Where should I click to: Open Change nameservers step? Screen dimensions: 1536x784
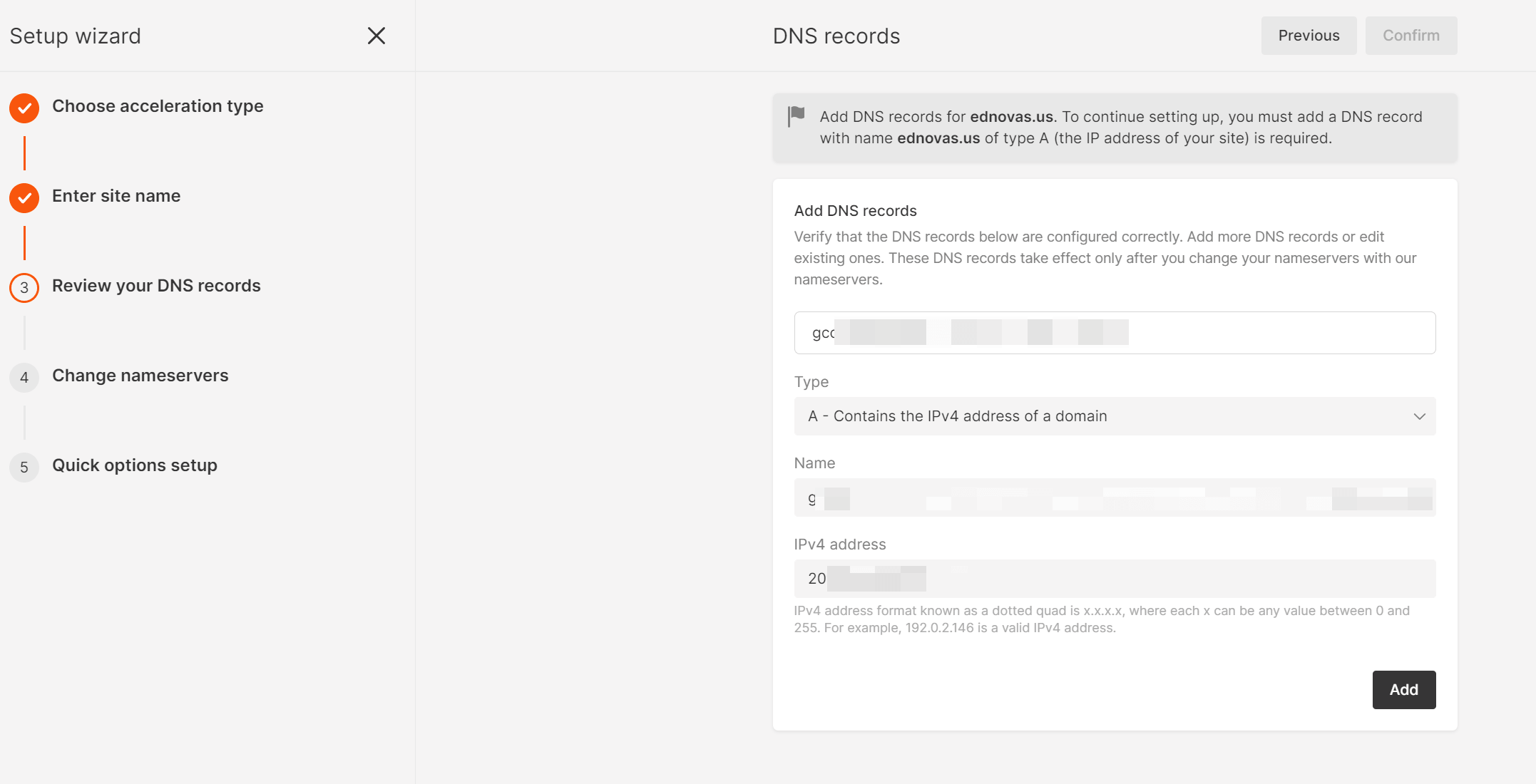point(140,376)
